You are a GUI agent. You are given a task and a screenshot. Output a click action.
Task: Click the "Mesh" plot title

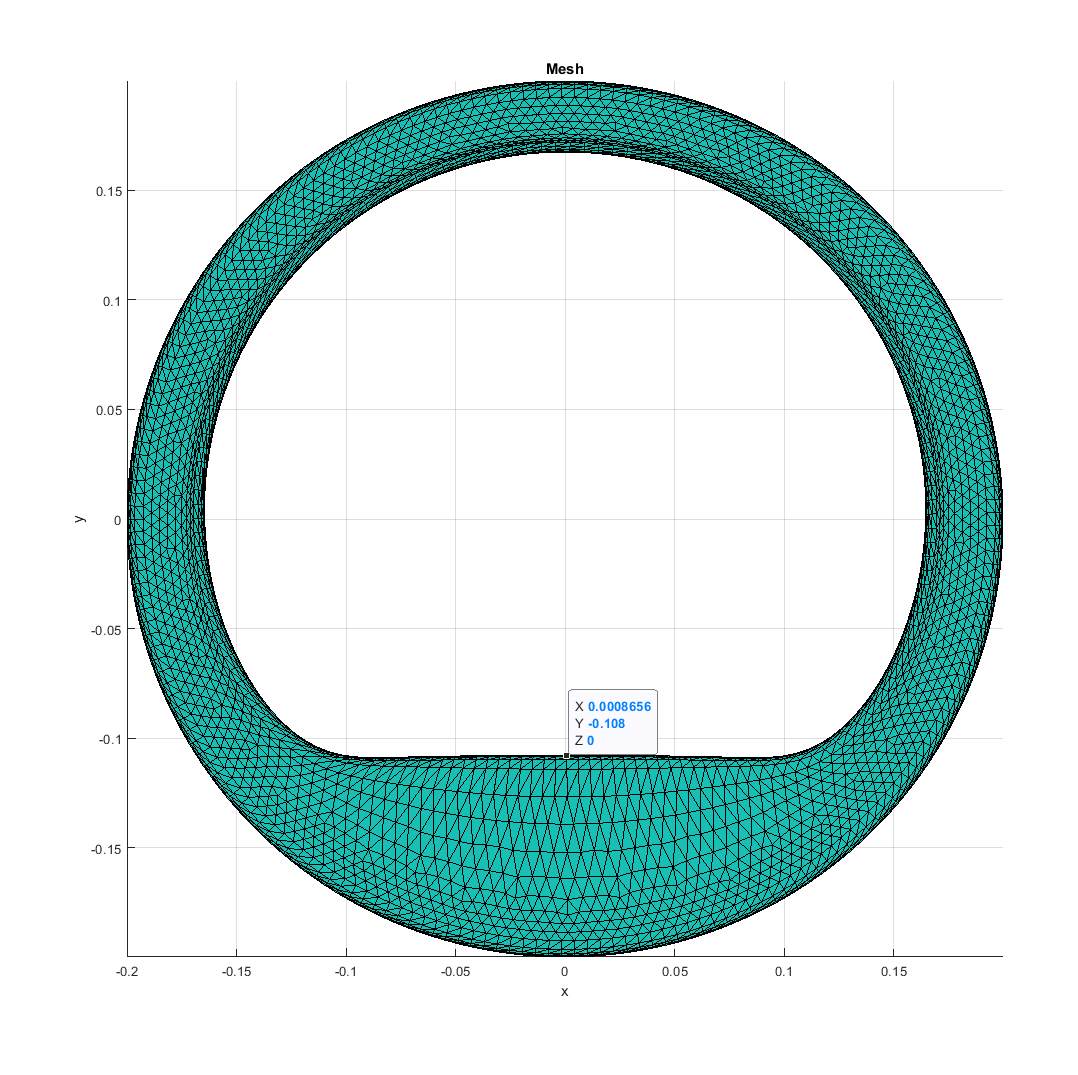(x=564, y=69)
